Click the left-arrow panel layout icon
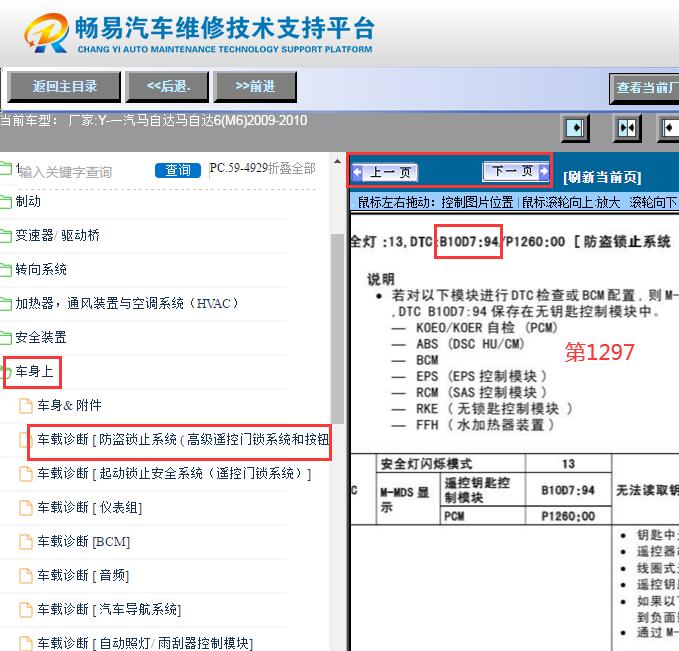 tap(669, 128)
